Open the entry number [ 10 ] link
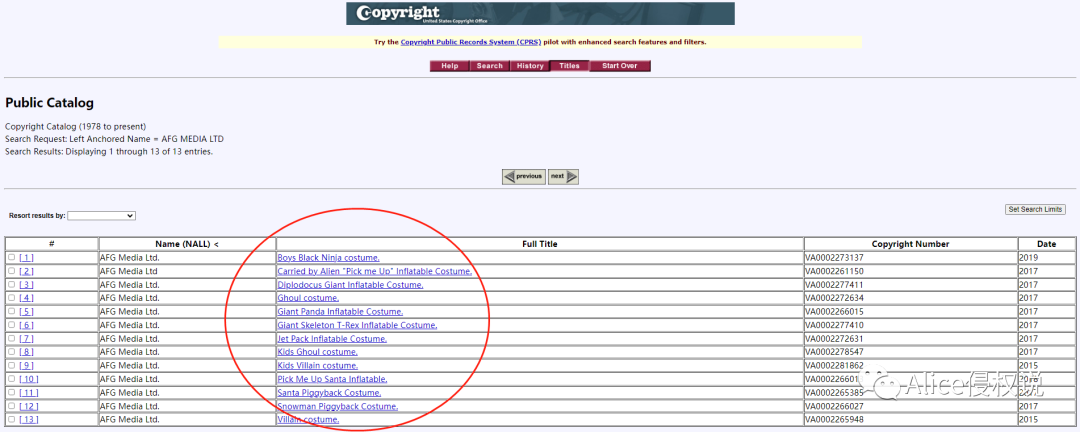Image resolution: width=1080 pixels, height=432 pixels. (29, 379)
